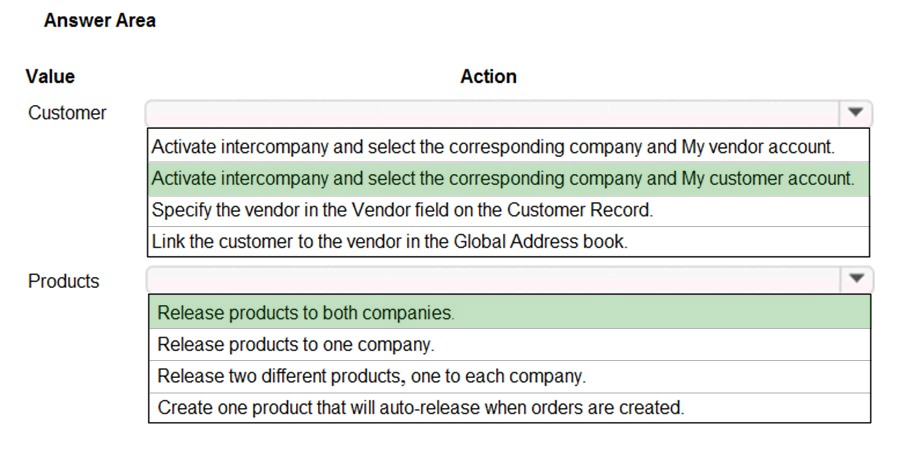
Task: Open the Products dropdown arrow
Action: (x=857, y=279)
